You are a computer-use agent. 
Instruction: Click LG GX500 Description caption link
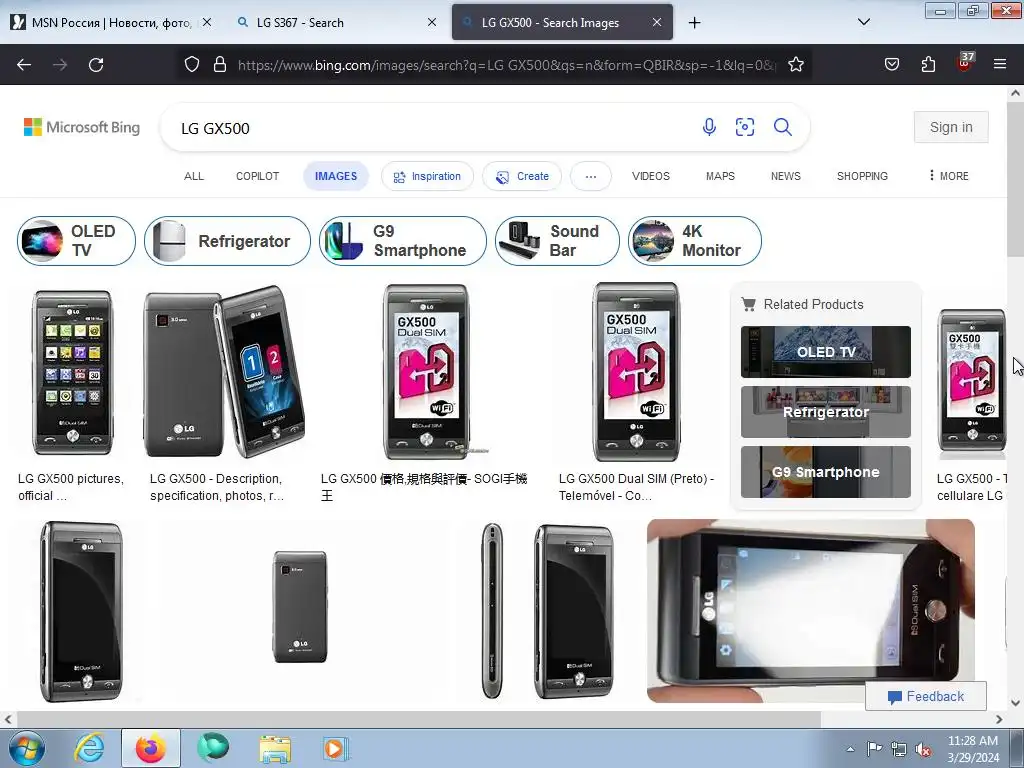click(217, 487)
